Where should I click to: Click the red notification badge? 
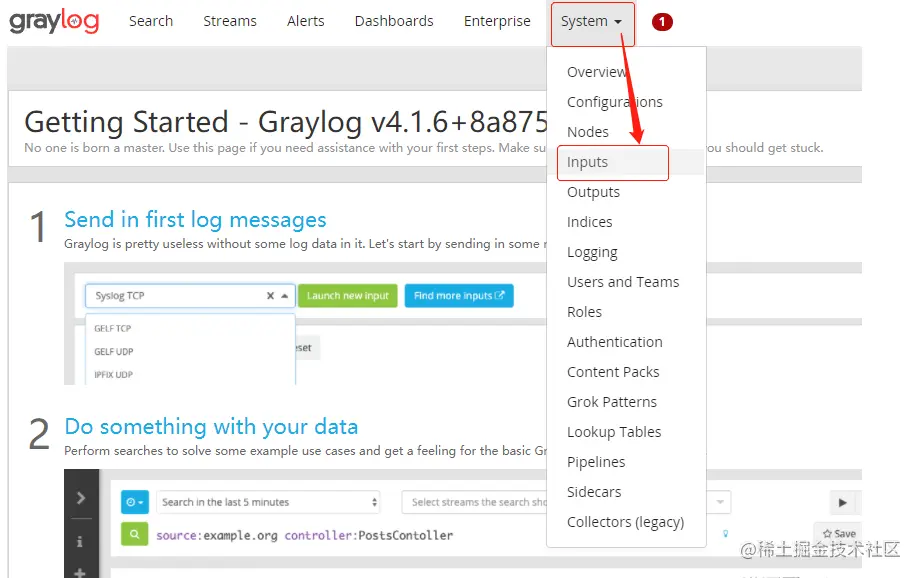pyautogui.click(x=662, y=22)
